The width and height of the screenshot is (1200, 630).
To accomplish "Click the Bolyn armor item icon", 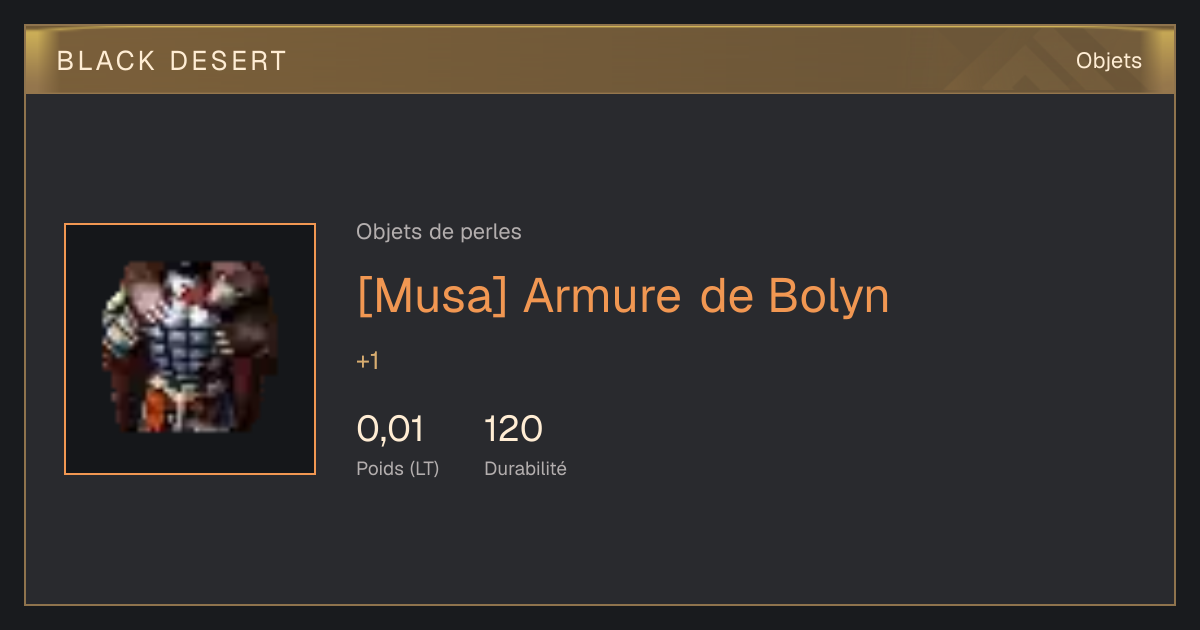I will (x=190, y=348).
